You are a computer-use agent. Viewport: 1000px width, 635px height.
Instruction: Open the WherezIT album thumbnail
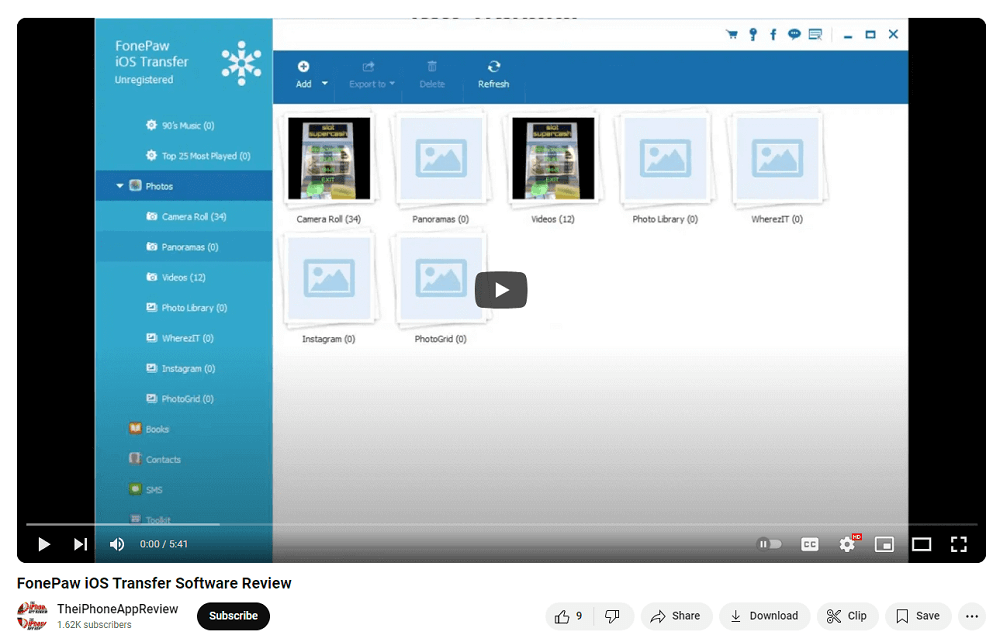(777, 158)
